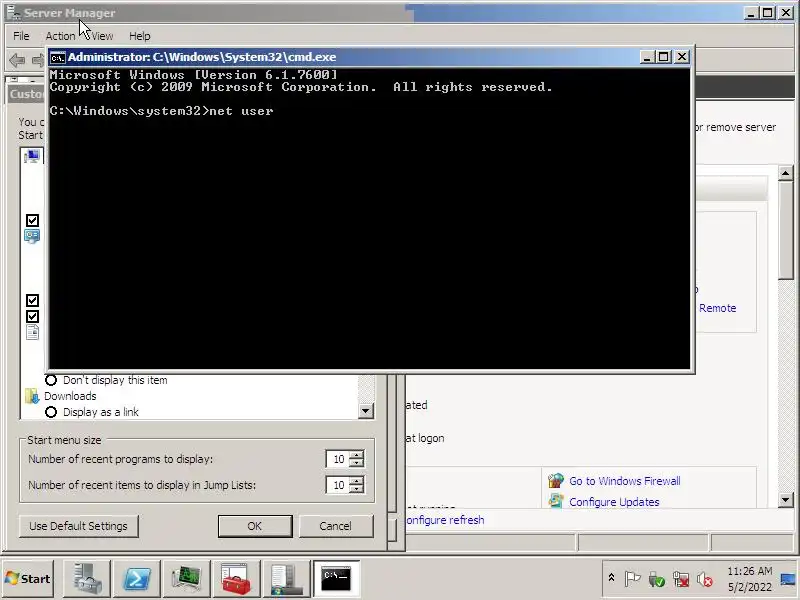Click the Downloads label text
Image resolution: width=800 pixels, height=600 pixels.
[70, 396]
